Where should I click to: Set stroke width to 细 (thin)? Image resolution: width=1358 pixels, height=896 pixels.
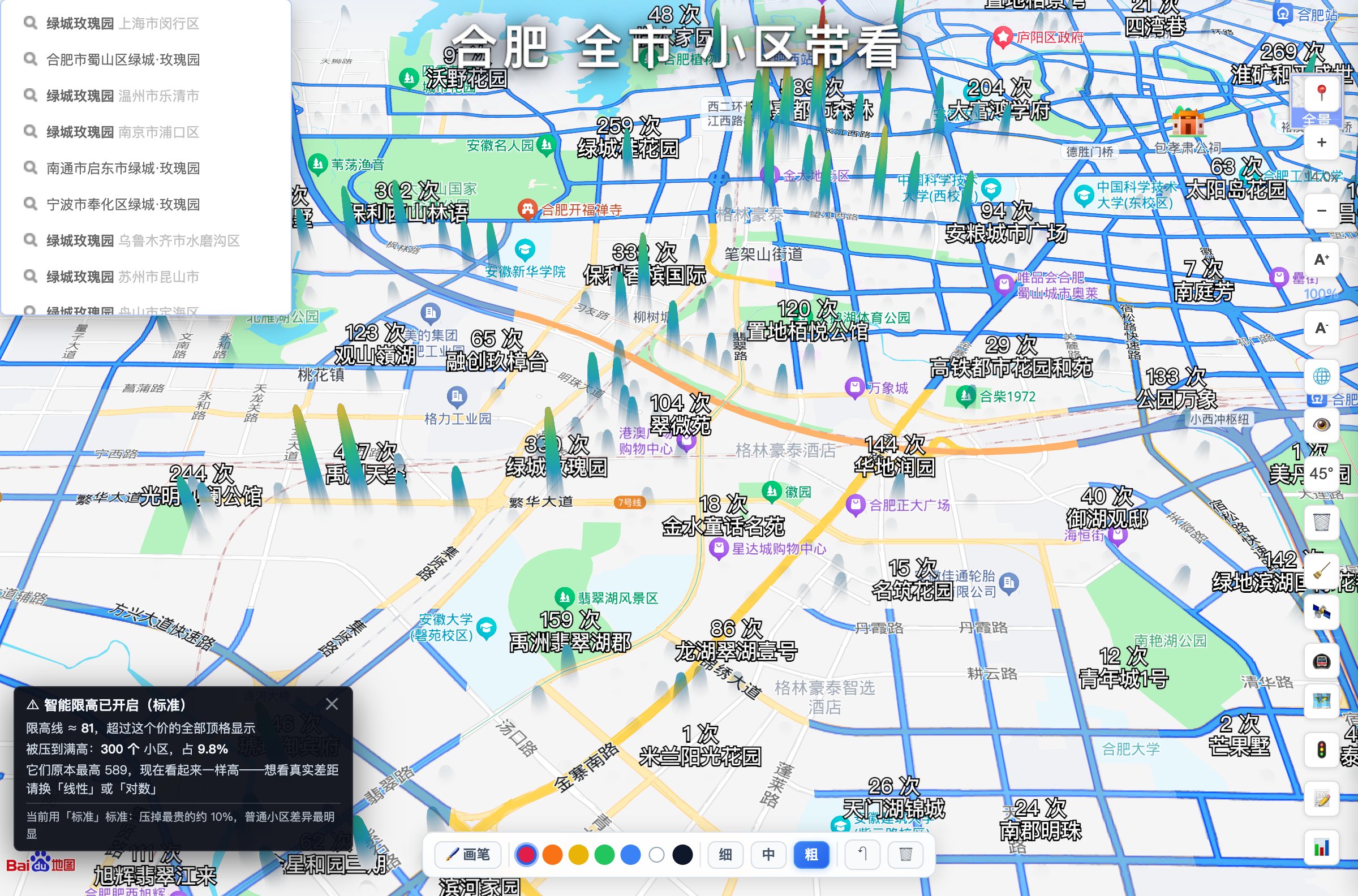click(x=725, y=854)
